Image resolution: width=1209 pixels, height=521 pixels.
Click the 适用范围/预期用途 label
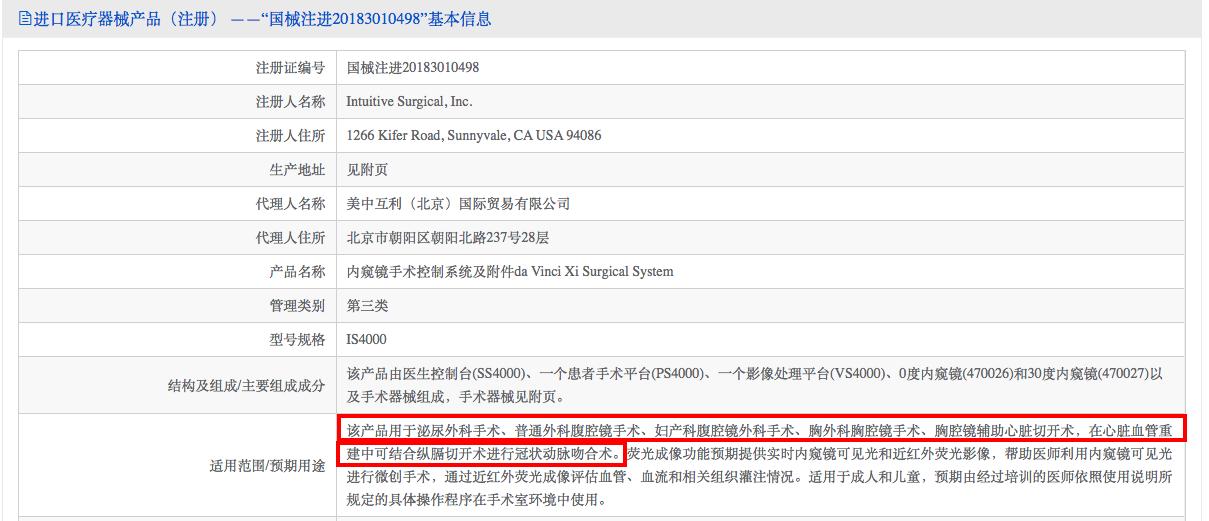coord(267,465)
